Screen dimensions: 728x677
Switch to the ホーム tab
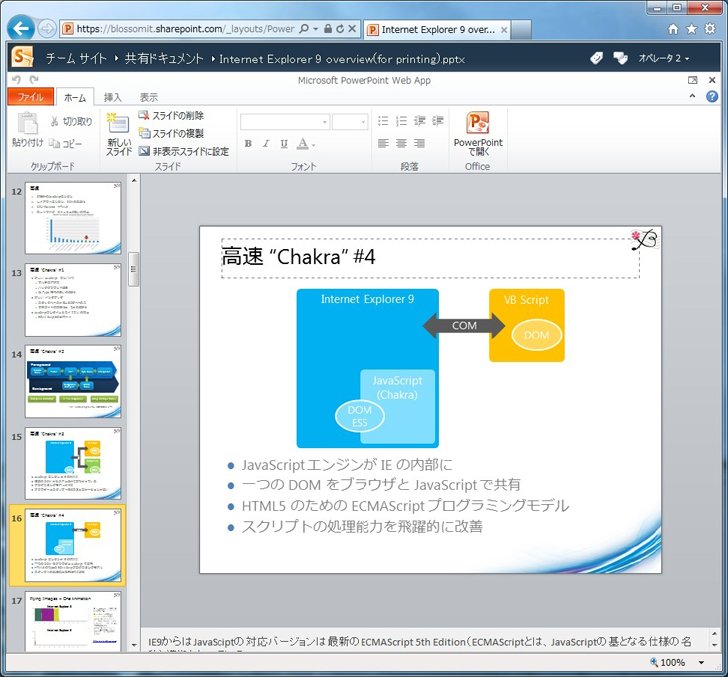pos(75,97)
